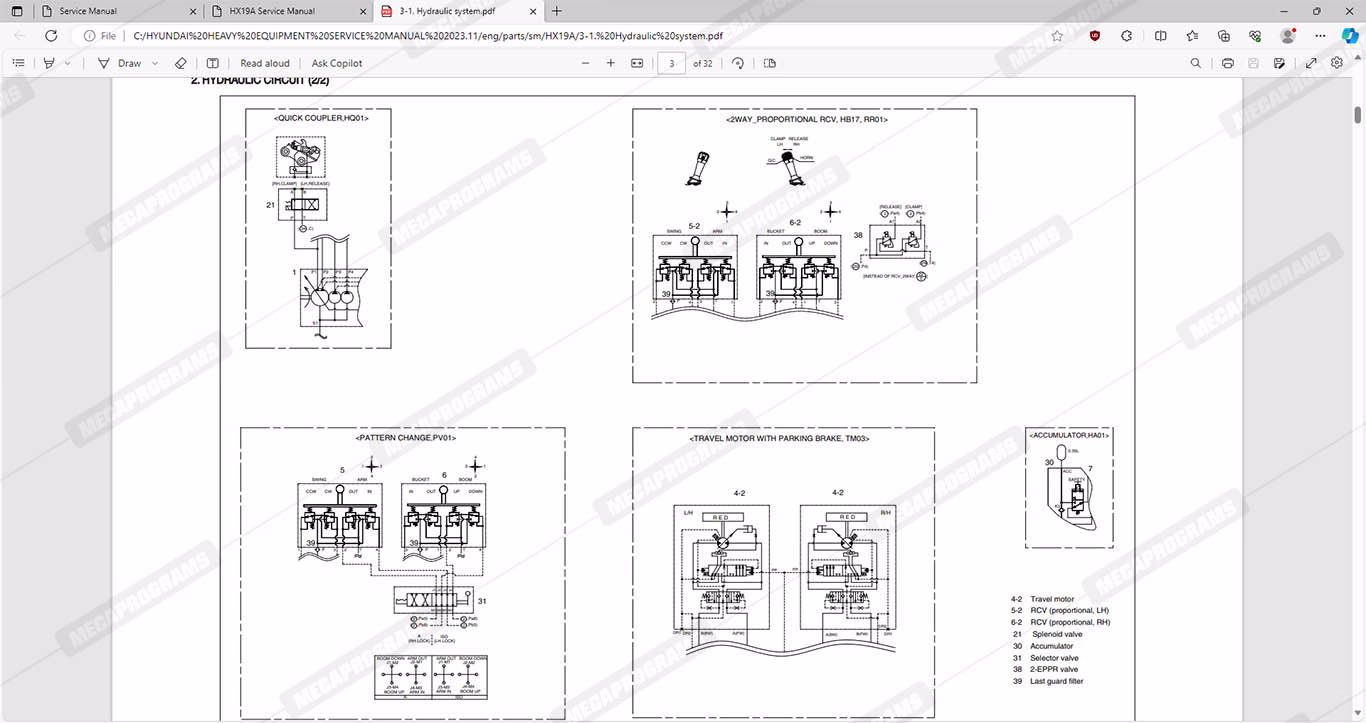Viewport: 1366px width, 723px height.
Task: Switch to HX19A Service Manual tab
Action: (x=285, y=11)
